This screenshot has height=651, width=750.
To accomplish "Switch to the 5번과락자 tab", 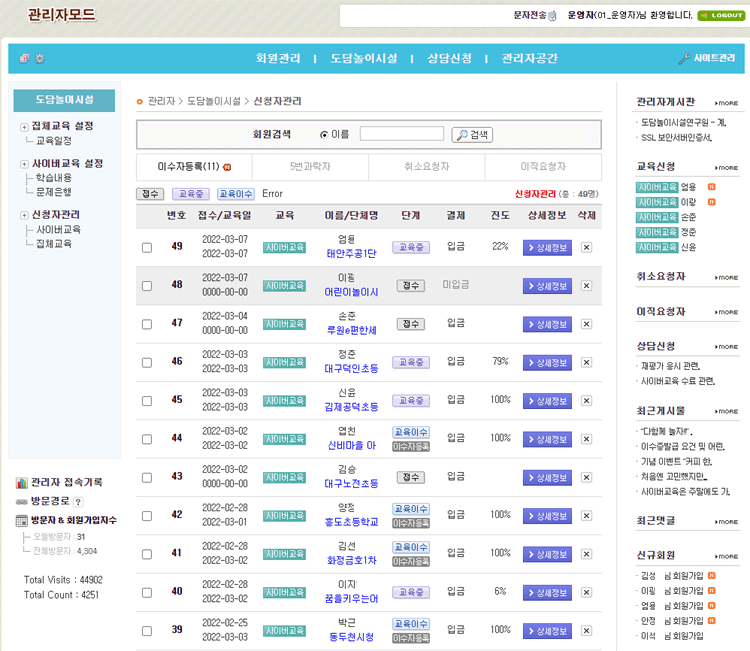I will [310, 166].
